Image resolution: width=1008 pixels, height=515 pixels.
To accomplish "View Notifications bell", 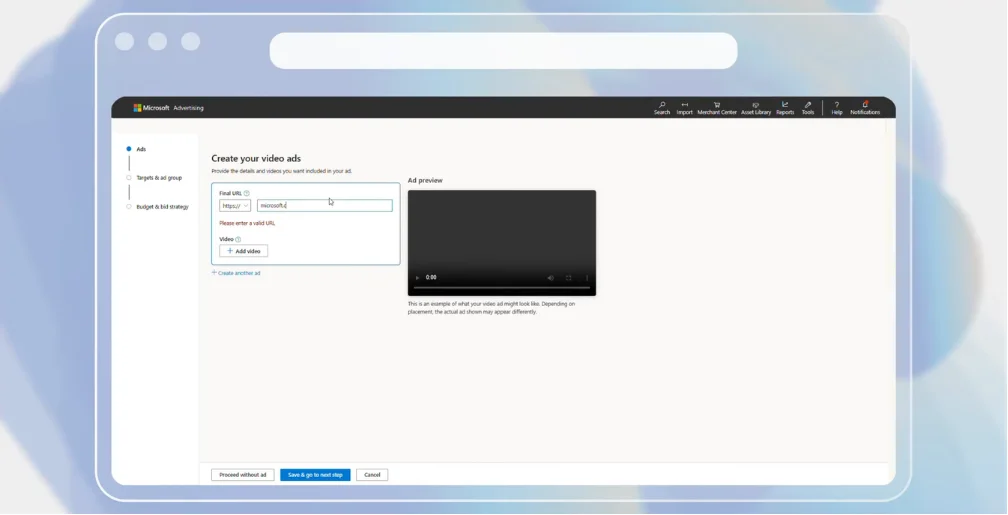I will pyautogui.click(x=865, y=108).
